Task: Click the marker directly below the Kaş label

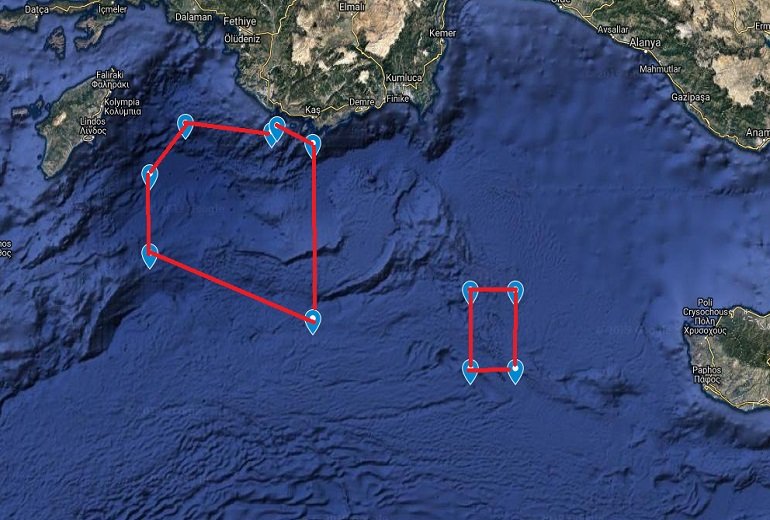Action: pos(313,145)
